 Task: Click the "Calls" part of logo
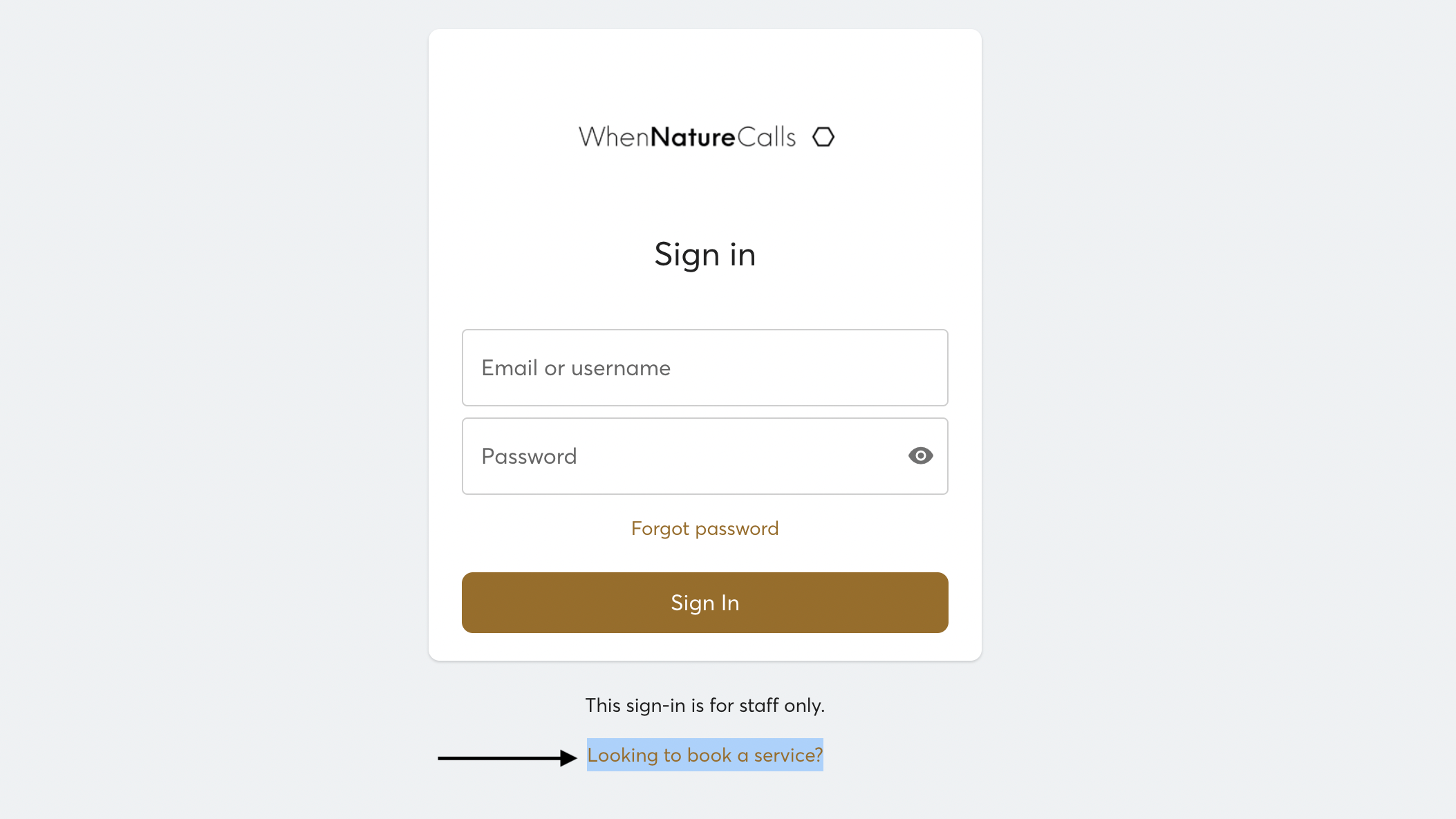tap(766, 137)
